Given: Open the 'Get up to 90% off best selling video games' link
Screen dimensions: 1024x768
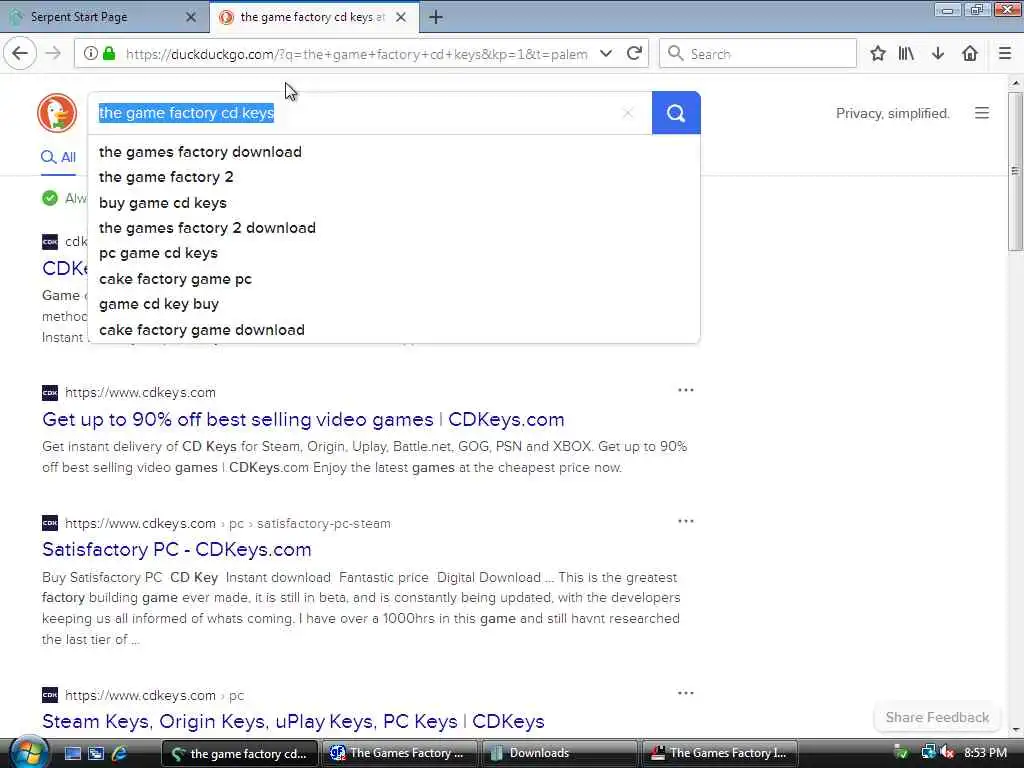Looking at the screenshot, I should pyautogui.click(x=303, y=419).
